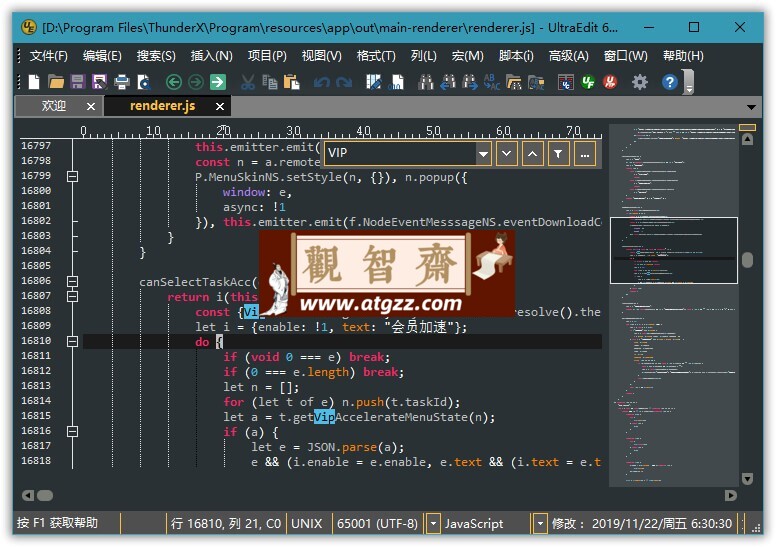Collapse code fold at line 16799
Screen dimensions: 776x547
(72, 176)
